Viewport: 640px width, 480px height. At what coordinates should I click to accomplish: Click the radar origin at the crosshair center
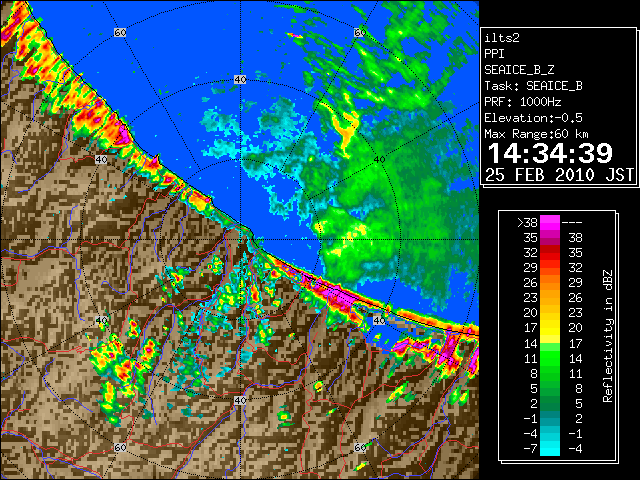tap(240, 240)
